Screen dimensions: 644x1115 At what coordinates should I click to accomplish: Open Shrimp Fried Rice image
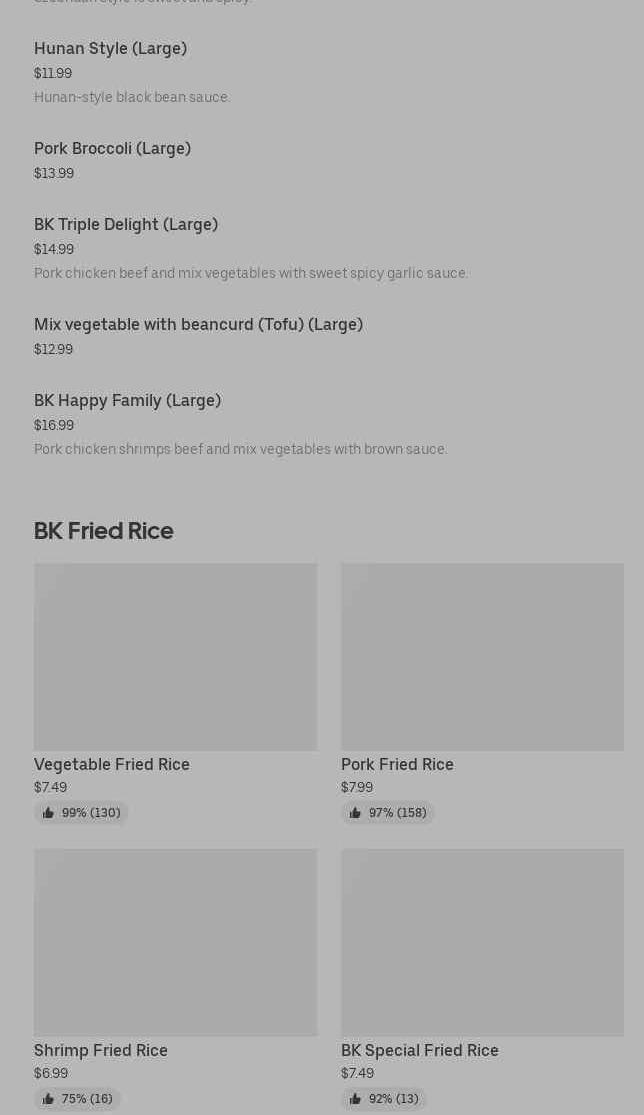click(x=176, y=942)
